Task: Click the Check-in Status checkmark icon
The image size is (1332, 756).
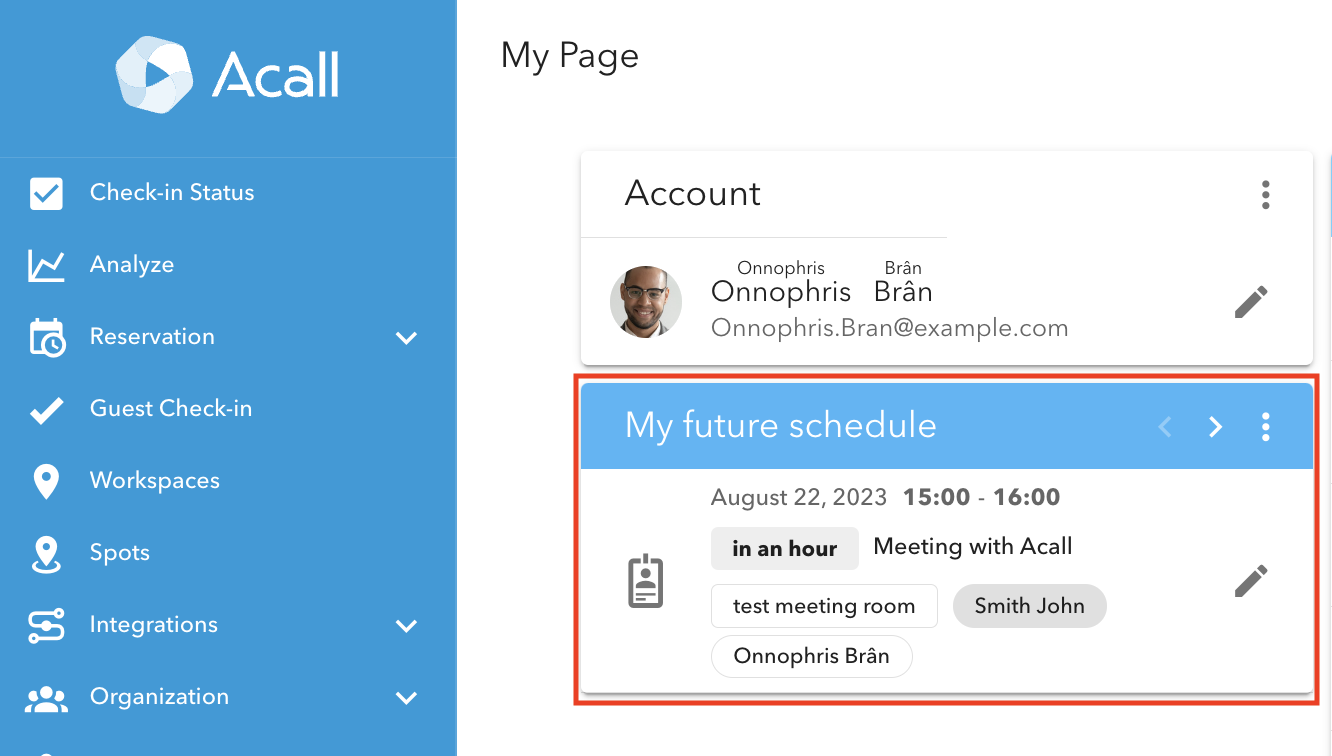Action: 46,193
